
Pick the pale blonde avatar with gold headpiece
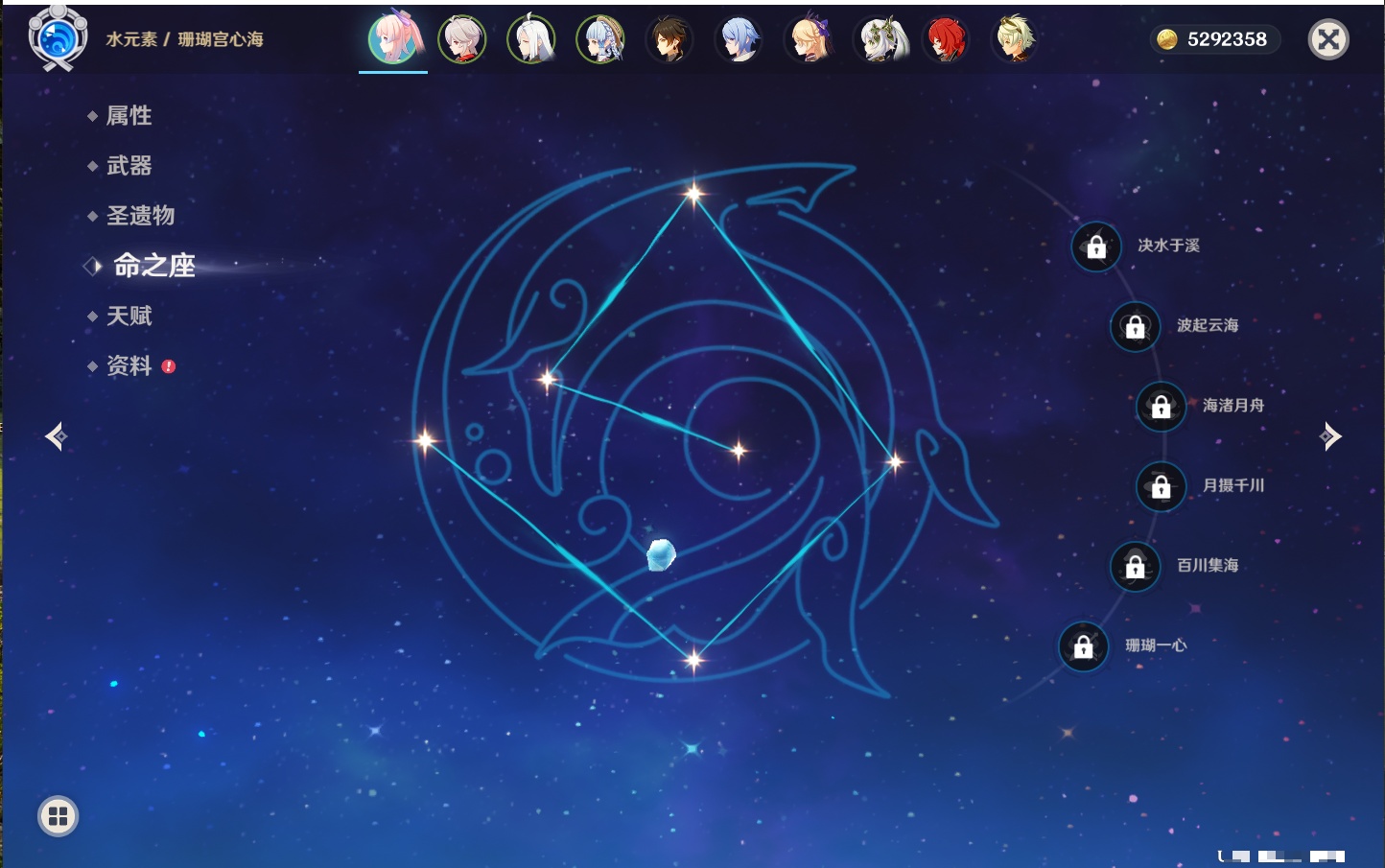[1015, 39]
